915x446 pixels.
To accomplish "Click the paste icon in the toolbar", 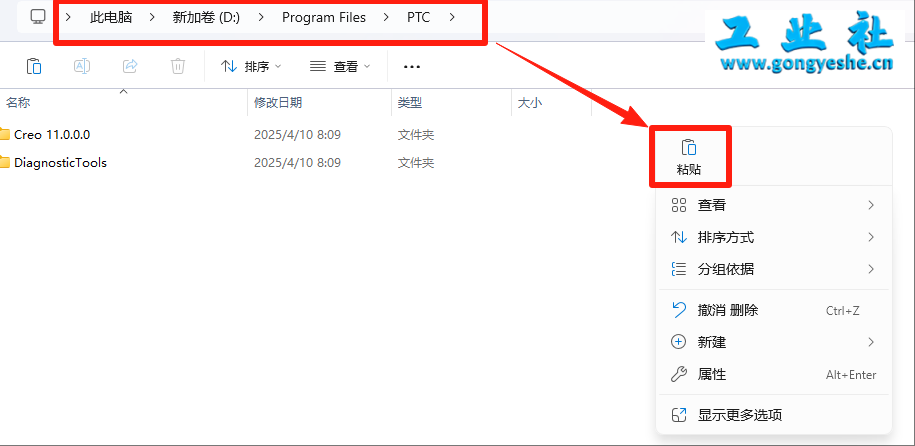I will coord(34,66).
